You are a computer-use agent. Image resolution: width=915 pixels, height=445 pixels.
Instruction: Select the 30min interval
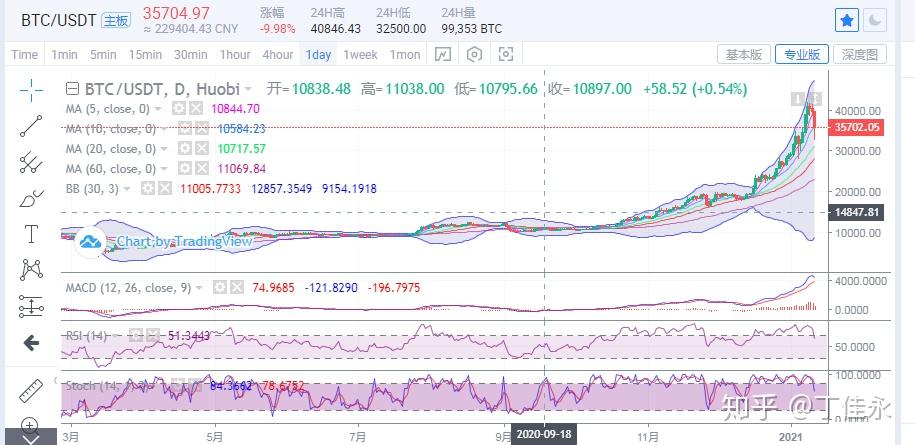tap(191, 55)
